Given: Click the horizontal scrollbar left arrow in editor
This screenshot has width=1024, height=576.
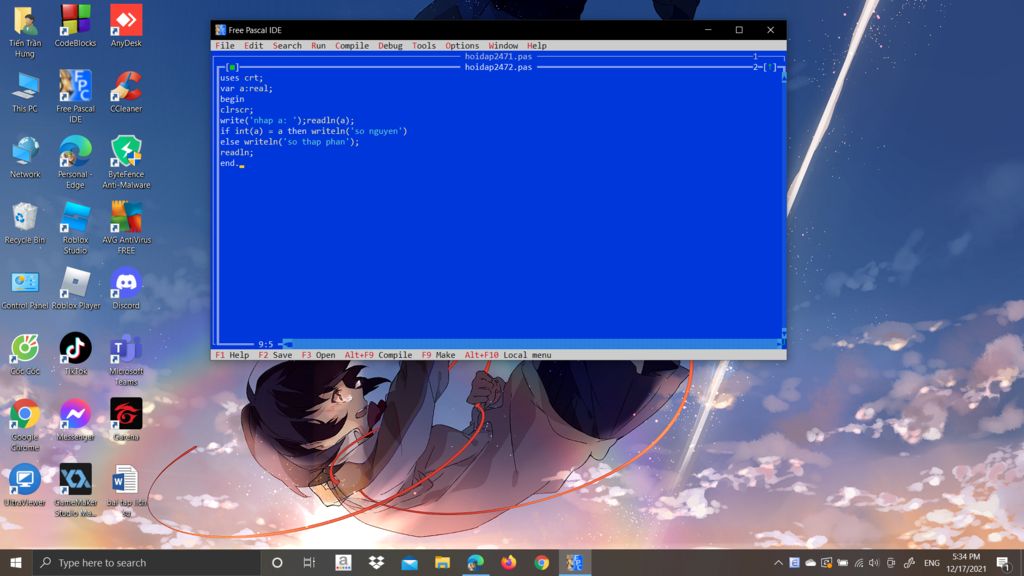Looking at the screenshot, I should (288, 344).
